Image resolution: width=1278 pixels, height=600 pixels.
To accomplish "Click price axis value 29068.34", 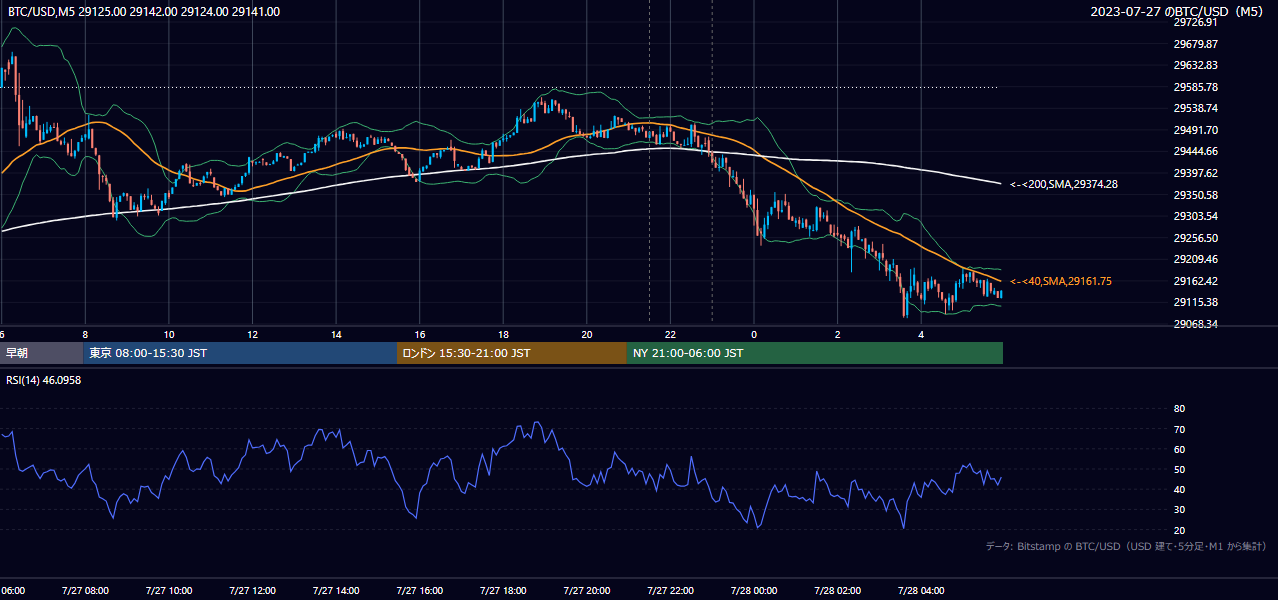I will [x=1195, y=324].
